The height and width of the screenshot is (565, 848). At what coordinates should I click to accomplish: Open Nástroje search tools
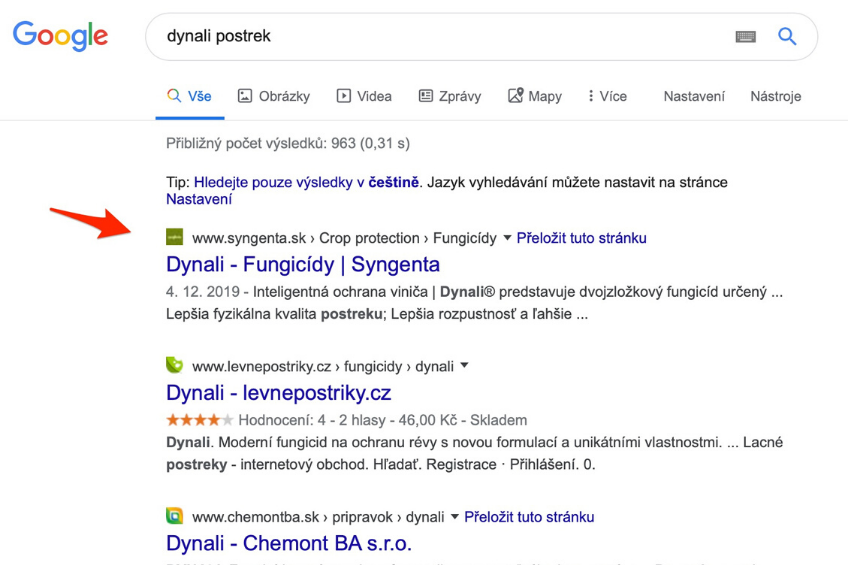pos(776,96)
